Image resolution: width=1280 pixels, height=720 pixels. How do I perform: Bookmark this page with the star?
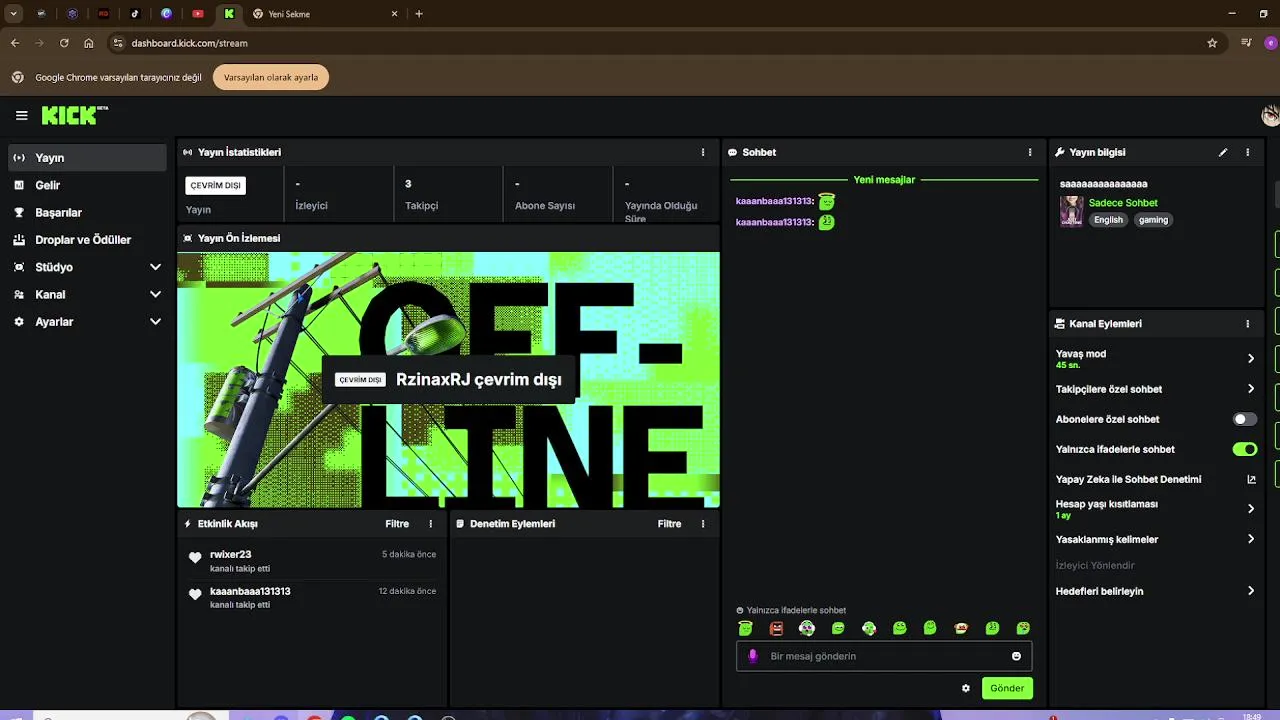point(1212,43)
